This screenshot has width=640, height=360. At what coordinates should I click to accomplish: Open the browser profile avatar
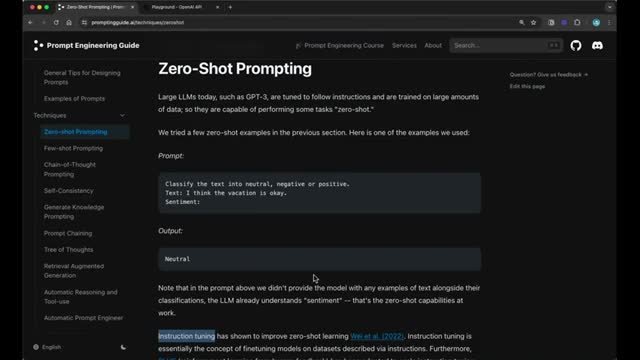(x=596, y=22)
